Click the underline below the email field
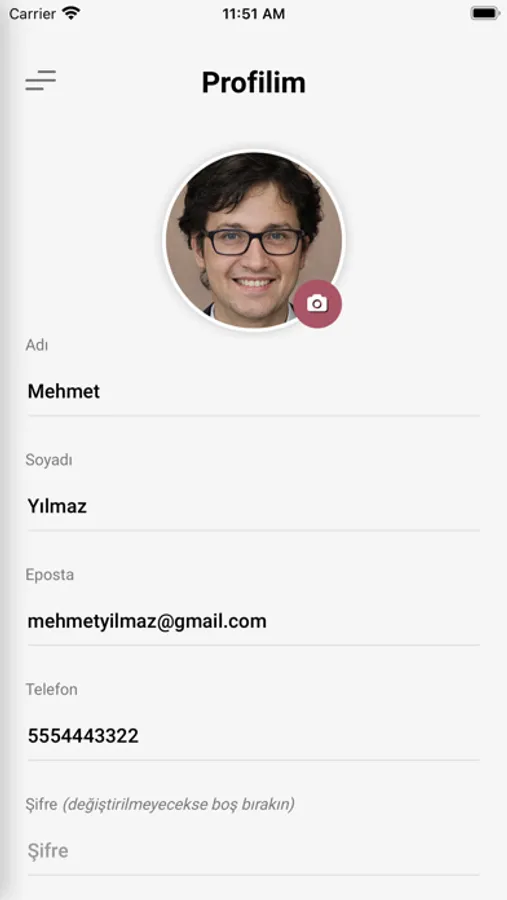 point(253,645)
